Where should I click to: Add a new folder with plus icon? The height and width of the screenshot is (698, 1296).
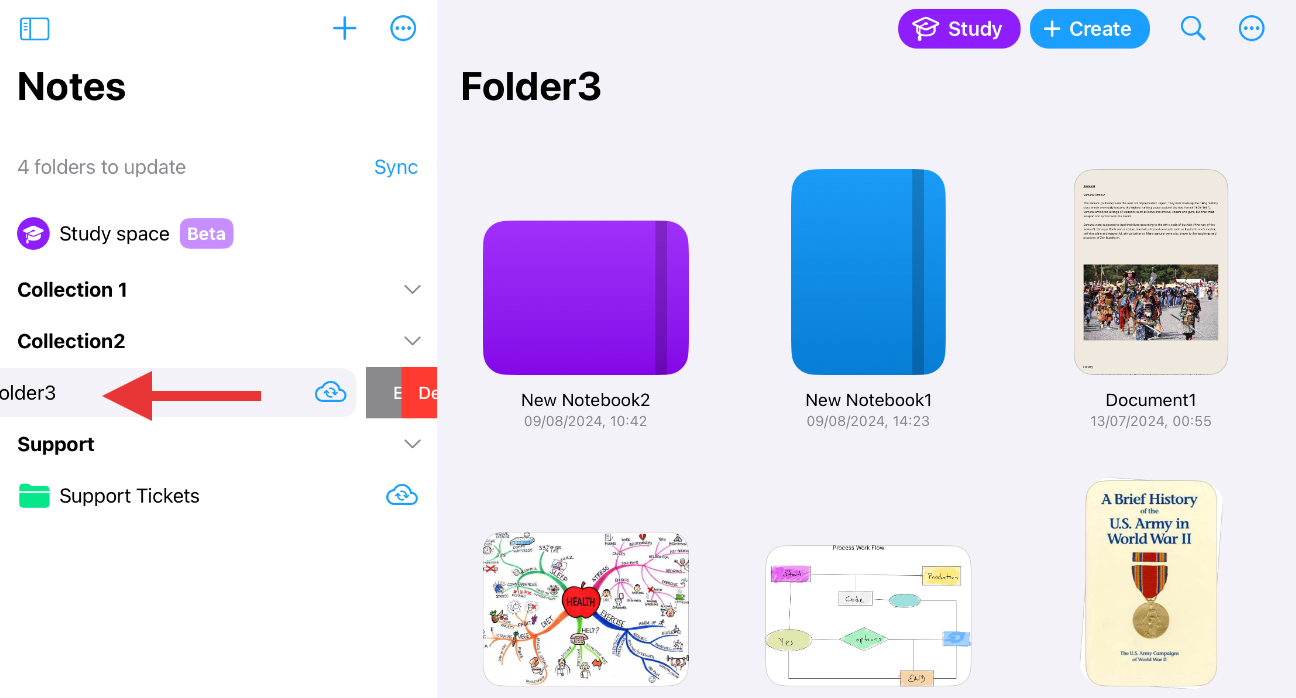[x=344, y=28]
